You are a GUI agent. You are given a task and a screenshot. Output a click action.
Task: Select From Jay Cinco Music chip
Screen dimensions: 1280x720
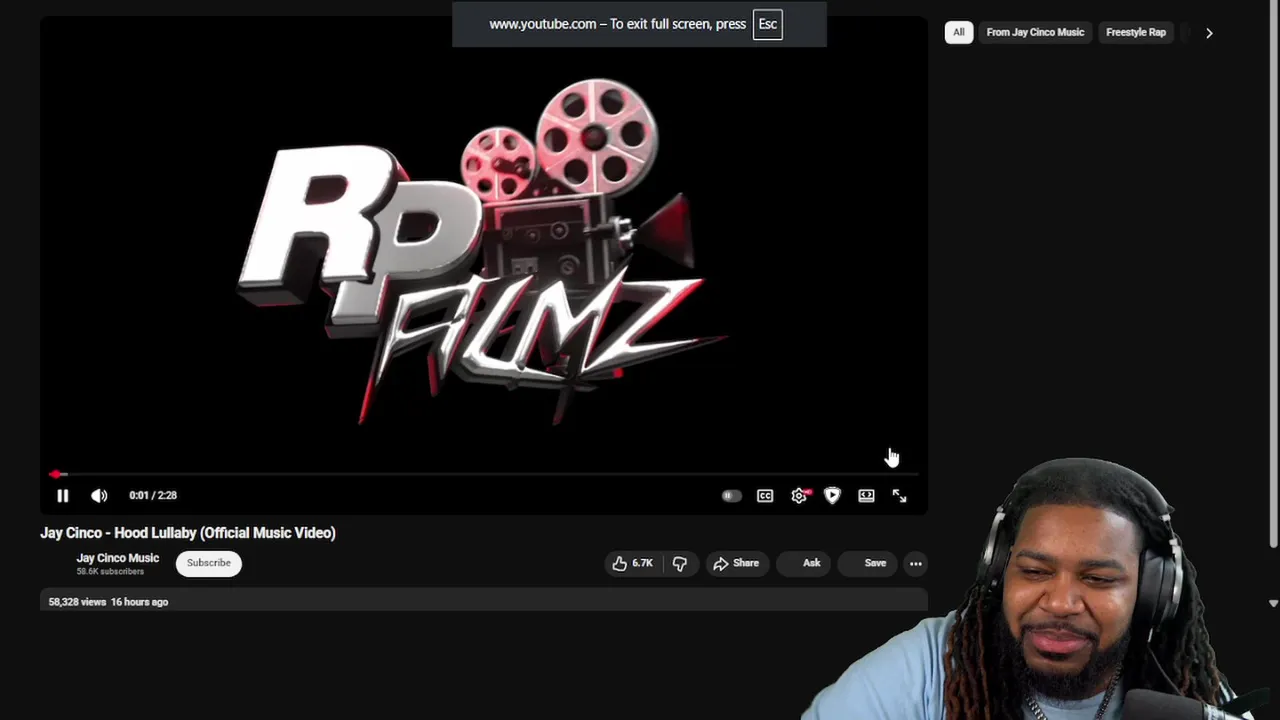[1035, 32]
